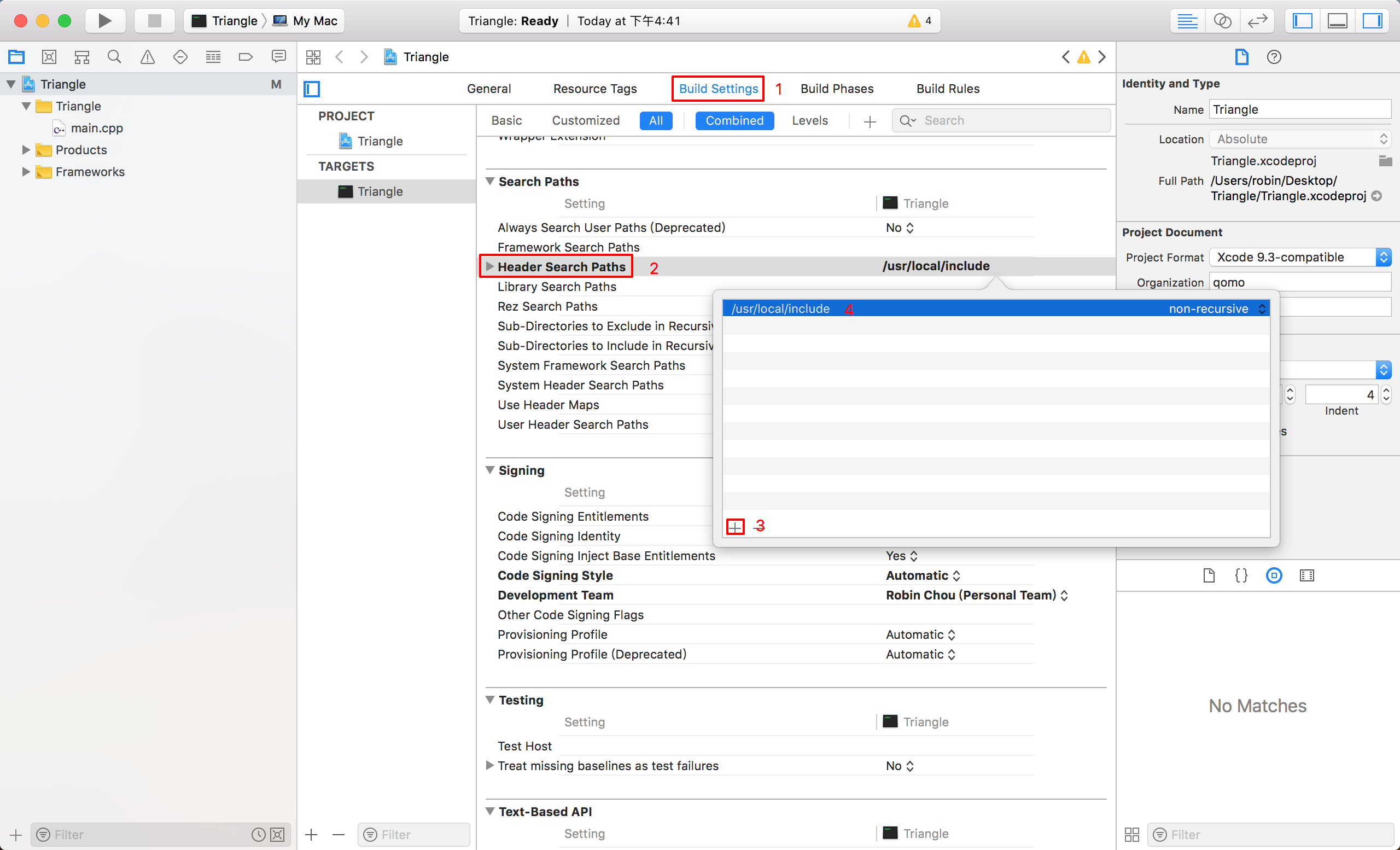The height and width of the screenshot is (850, 1400).
Task: Show the Version editor
Action: tap(1257, 21)
